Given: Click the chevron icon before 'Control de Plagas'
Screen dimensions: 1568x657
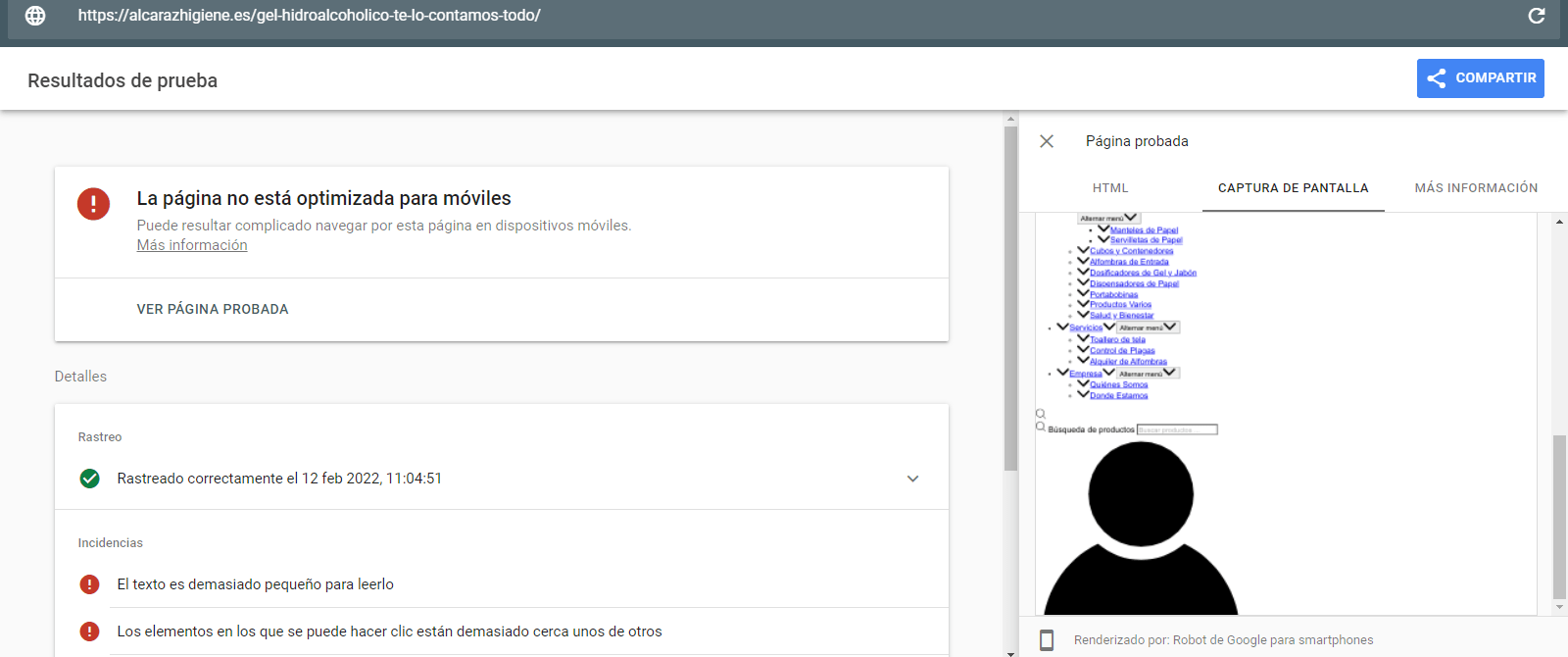Looking at the screenshot, I should (x=1083, y=350).
